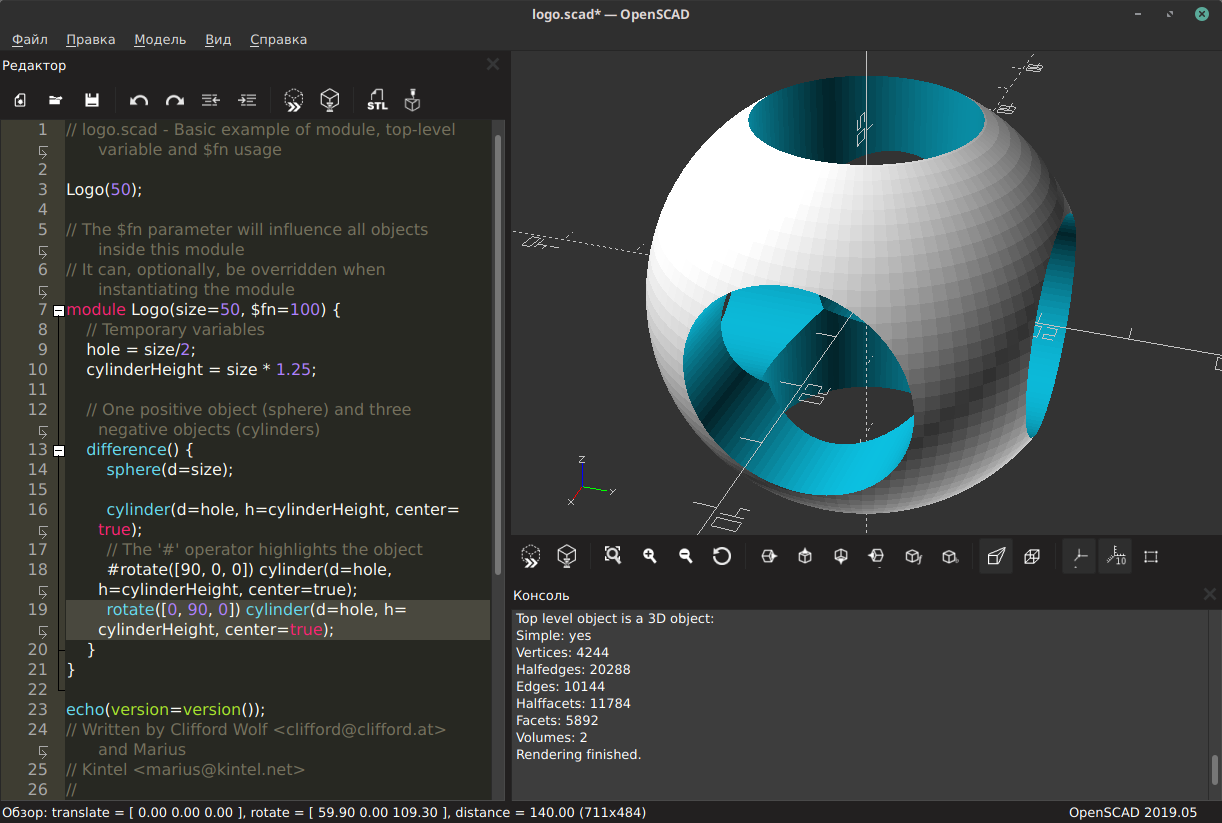Click console line 'Rendering finished.'

point(579,754)
